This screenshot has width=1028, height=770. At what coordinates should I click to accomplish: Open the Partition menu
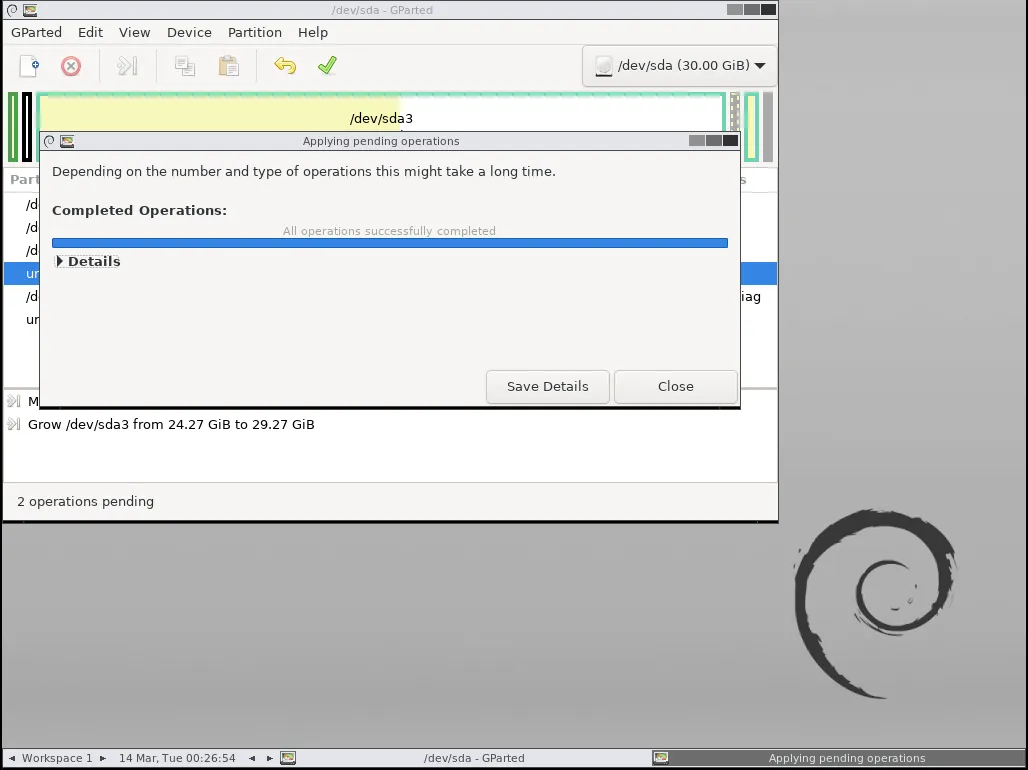pyautogui.click(x=254, y=32)
